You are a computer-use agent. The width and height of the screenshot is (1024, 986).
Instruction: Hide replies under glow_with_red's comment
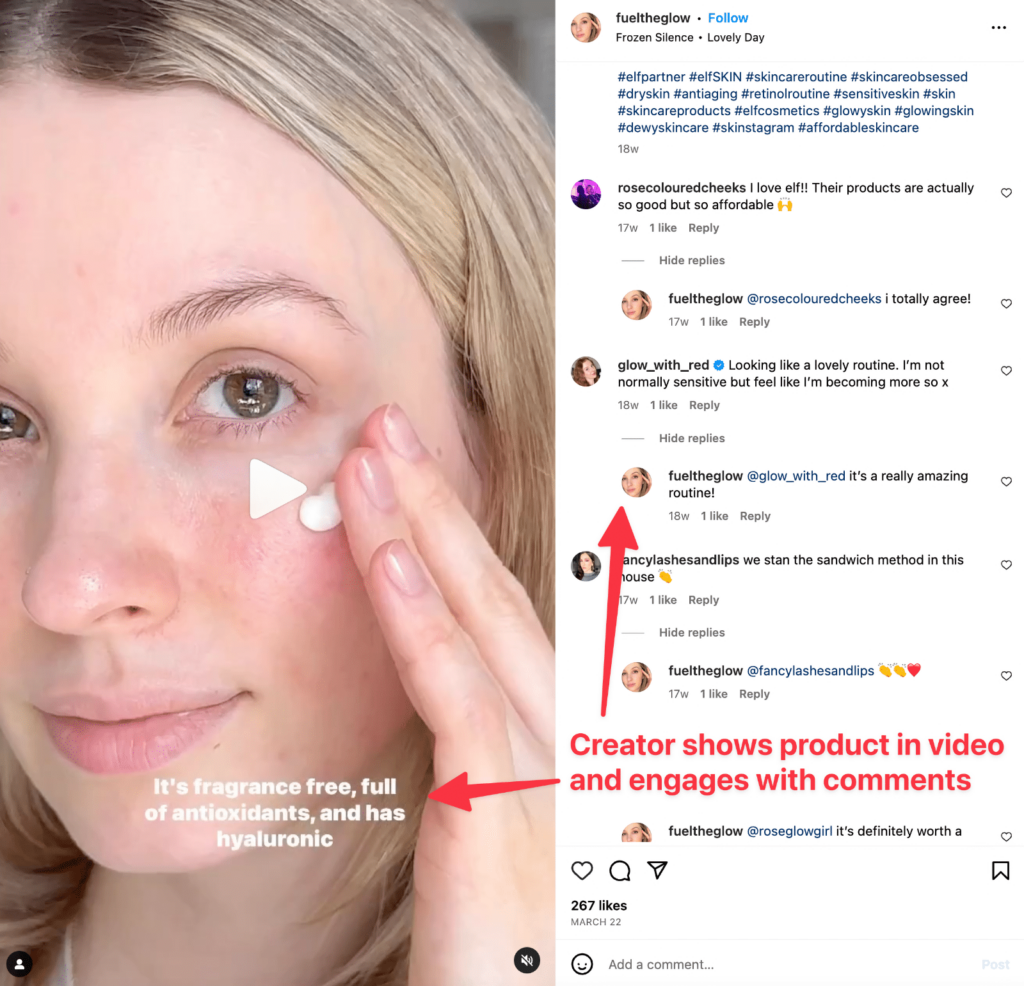(692, 438)
